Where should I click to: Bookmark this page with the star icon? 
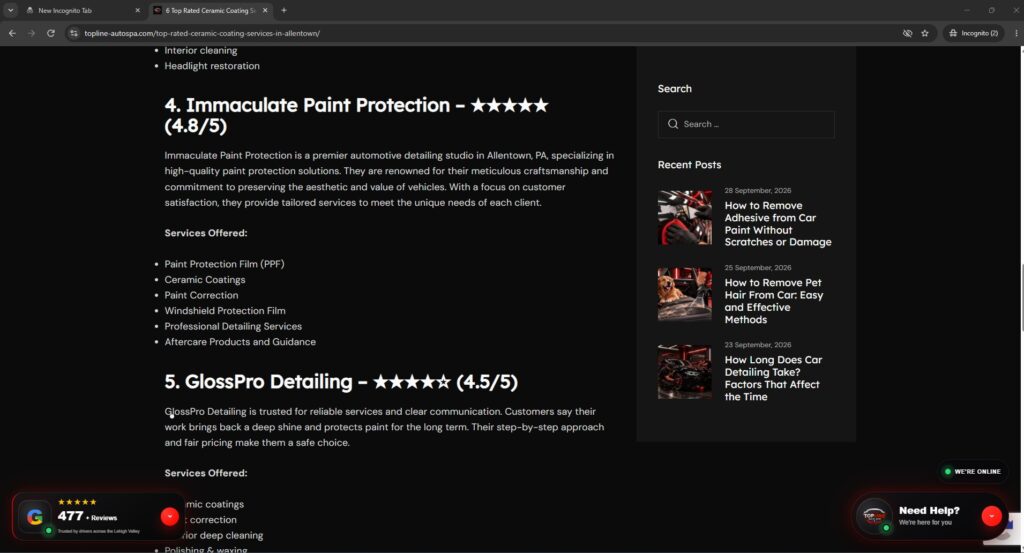point(925,33)
